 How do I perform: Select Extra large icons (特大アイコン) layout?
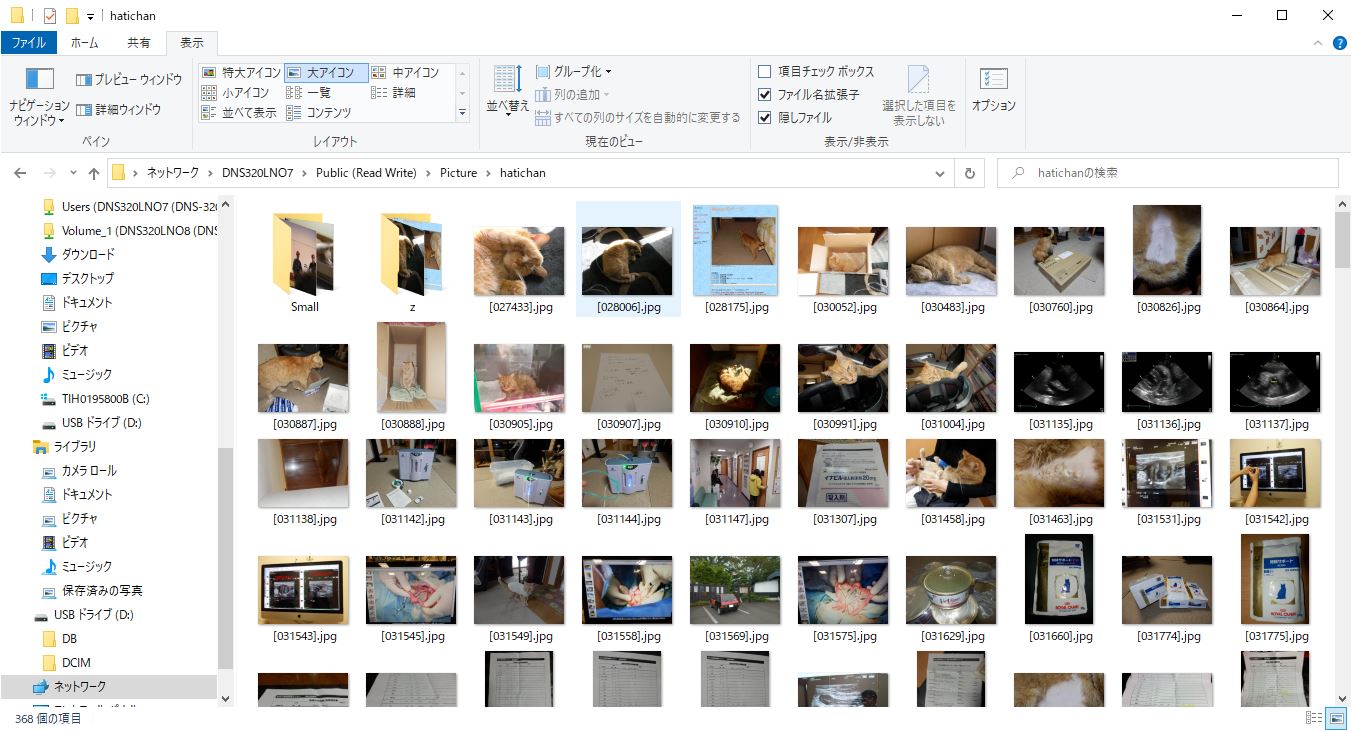[241, 72]
